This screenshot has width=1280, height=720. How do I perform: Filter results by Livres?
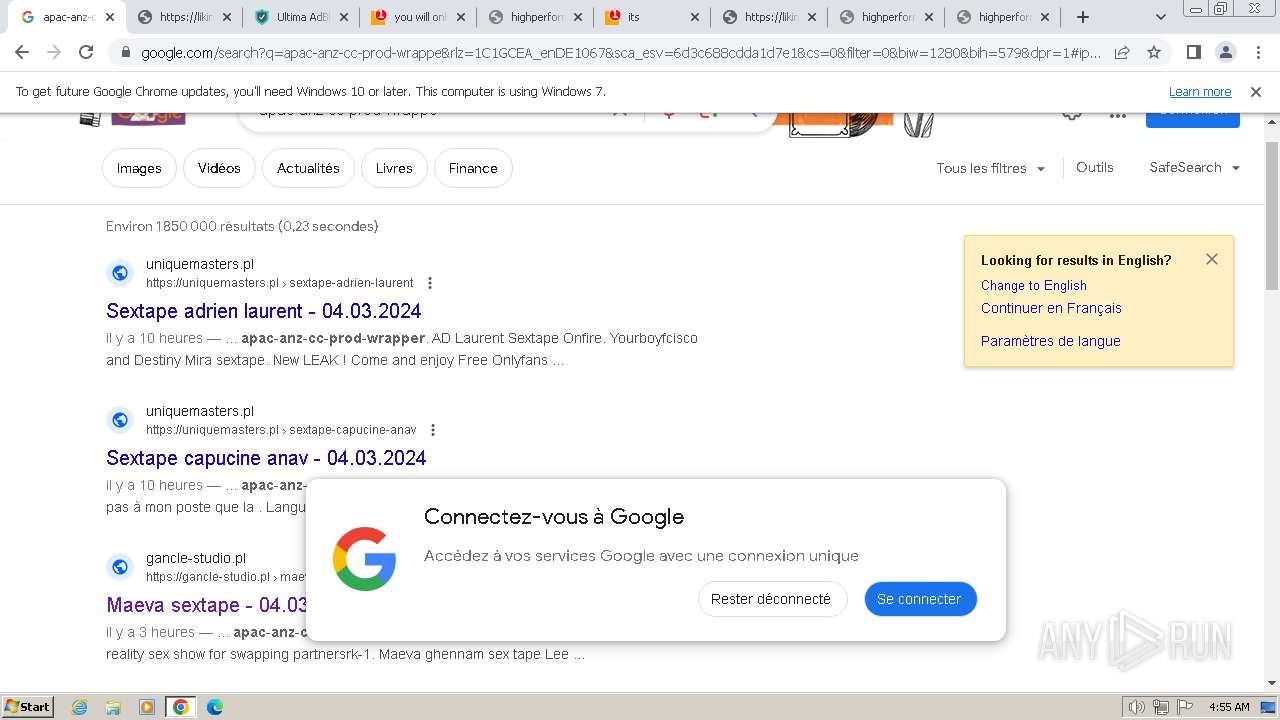(394, 168)
